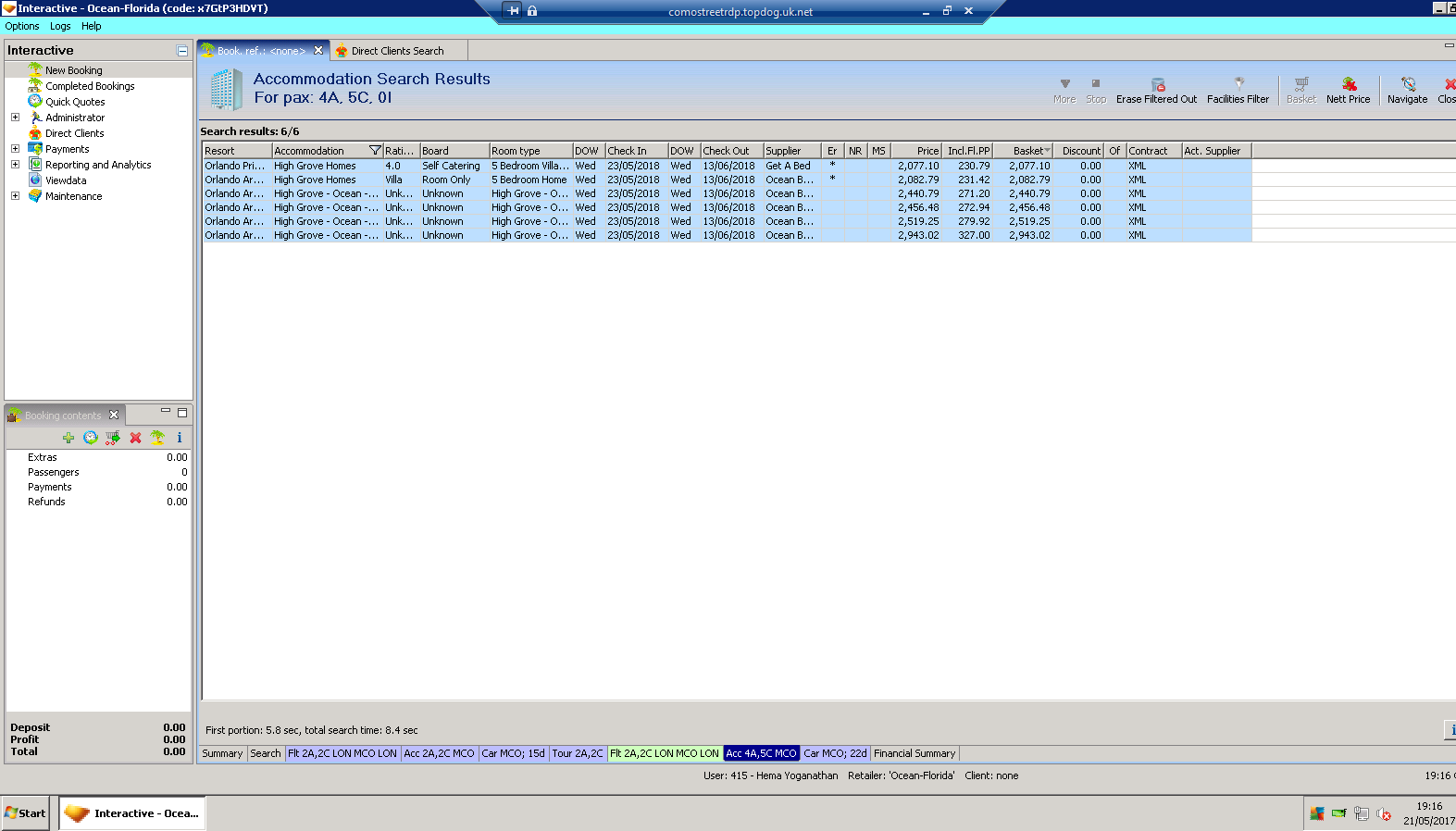
Task: Close the Book. ref. <none> tab
Action: click(318, 50)
